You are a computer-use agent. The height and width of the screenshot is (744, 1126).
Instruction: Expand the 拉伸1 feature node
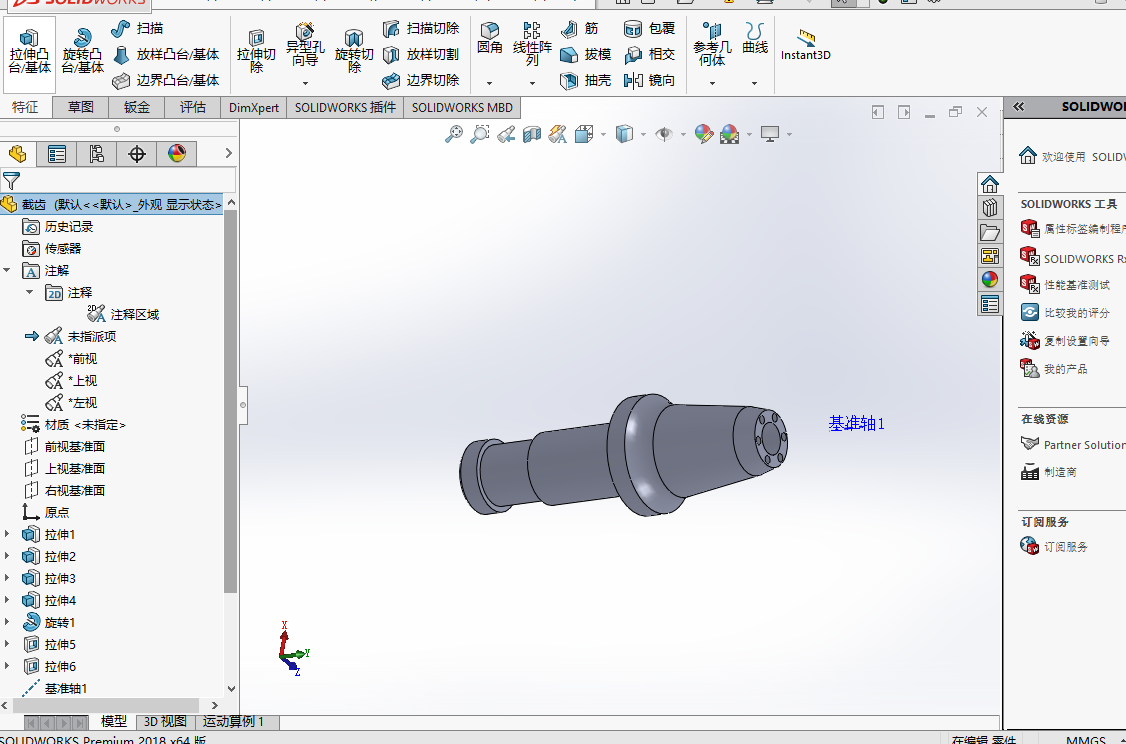[7, 534]
